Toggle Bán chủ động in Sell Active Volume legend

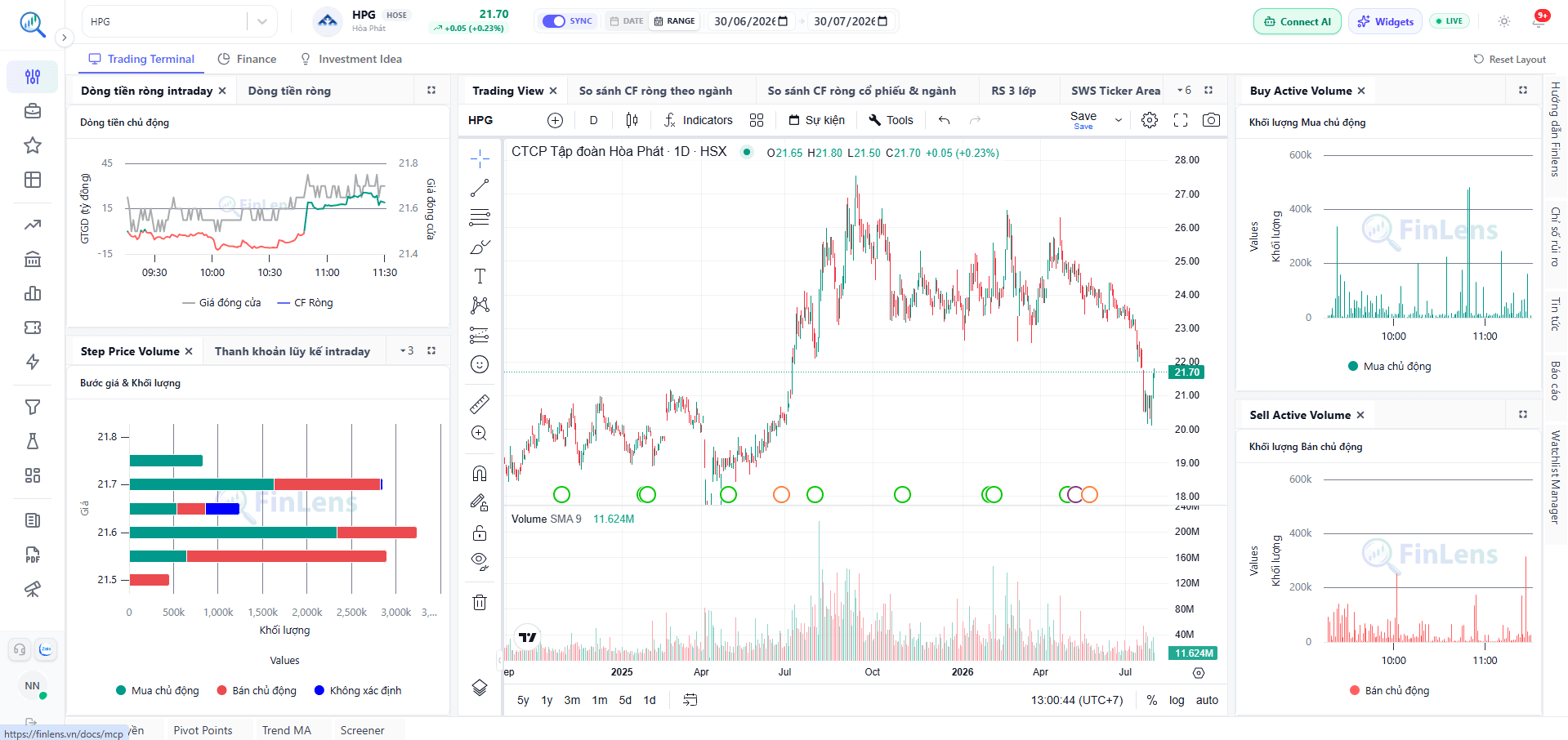(x=1389, y=691)
